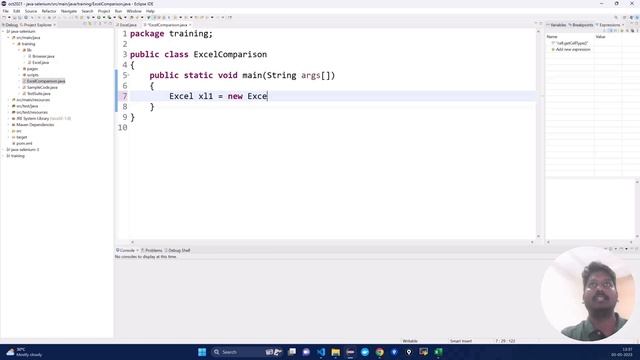Open the Breakpoints tab
This screenshot has width=640, height=360.
click(x=581, y=25)
